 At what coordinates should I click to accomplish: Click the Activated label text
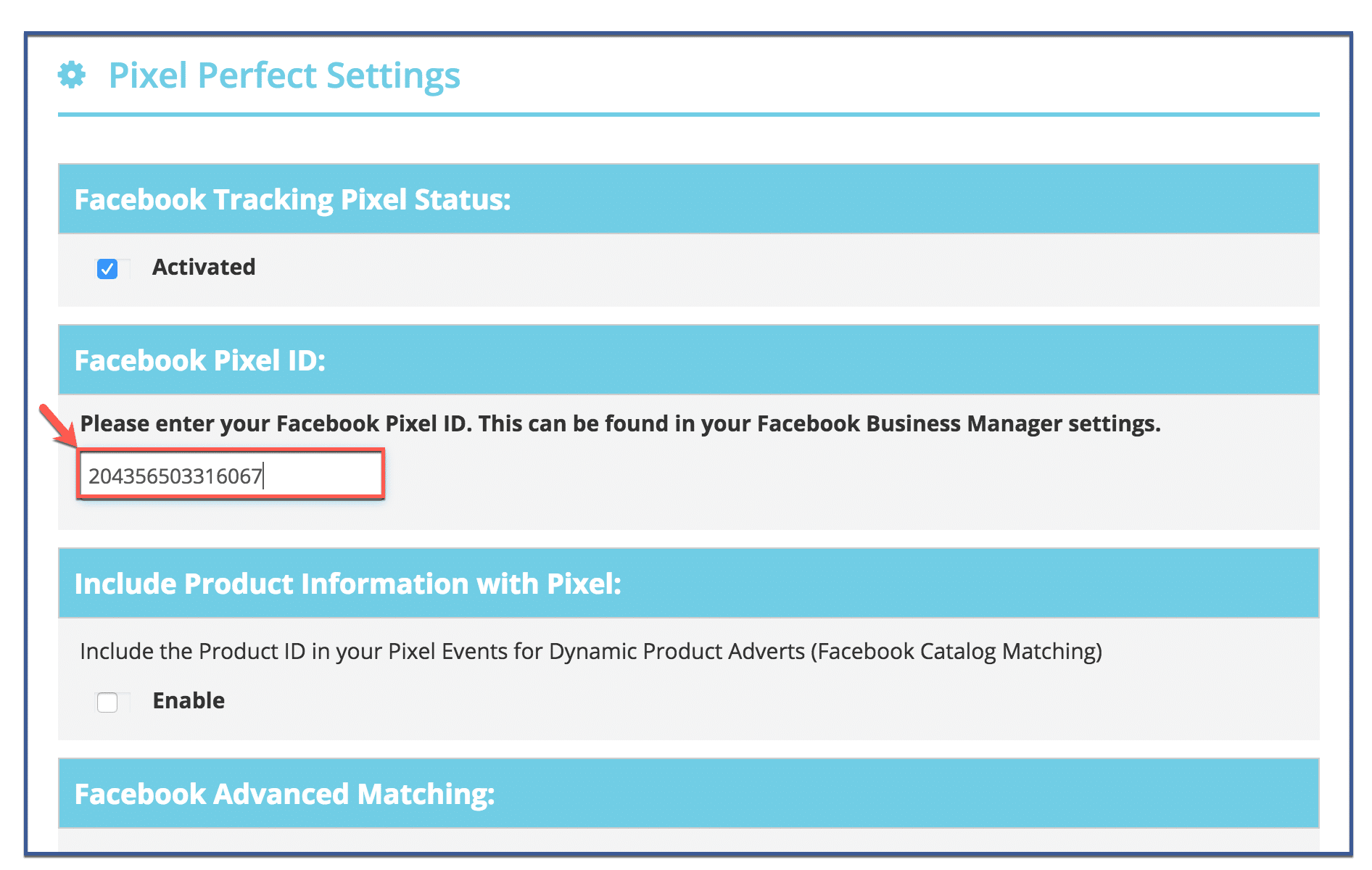point(204,267)
